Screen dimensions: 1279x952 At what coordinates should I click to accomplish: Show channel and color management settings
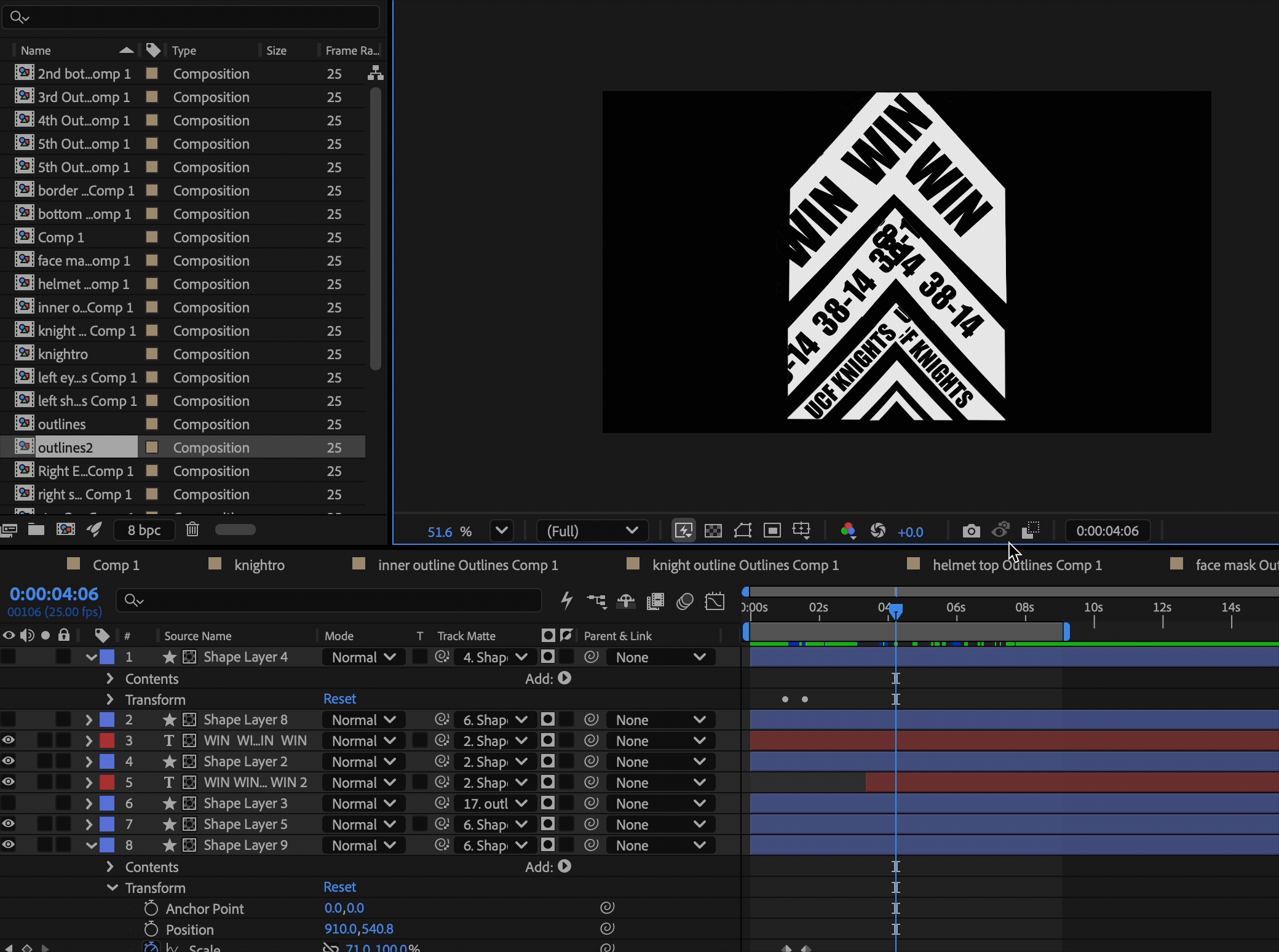pos(849,531)
